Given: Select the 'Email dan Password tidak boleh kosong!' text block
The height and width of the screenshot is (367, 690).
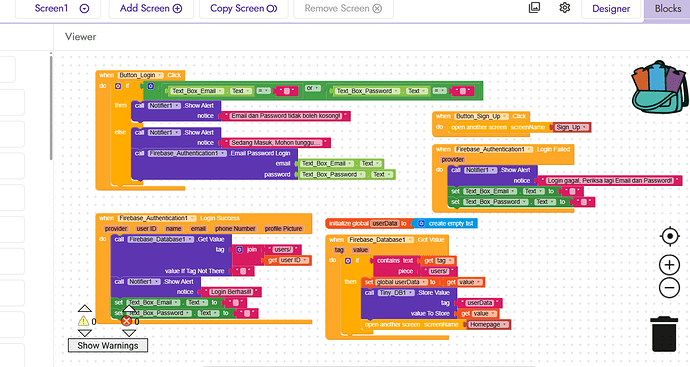Looking at the screenshot, I should pyautogui.click(x=286, y=116).
